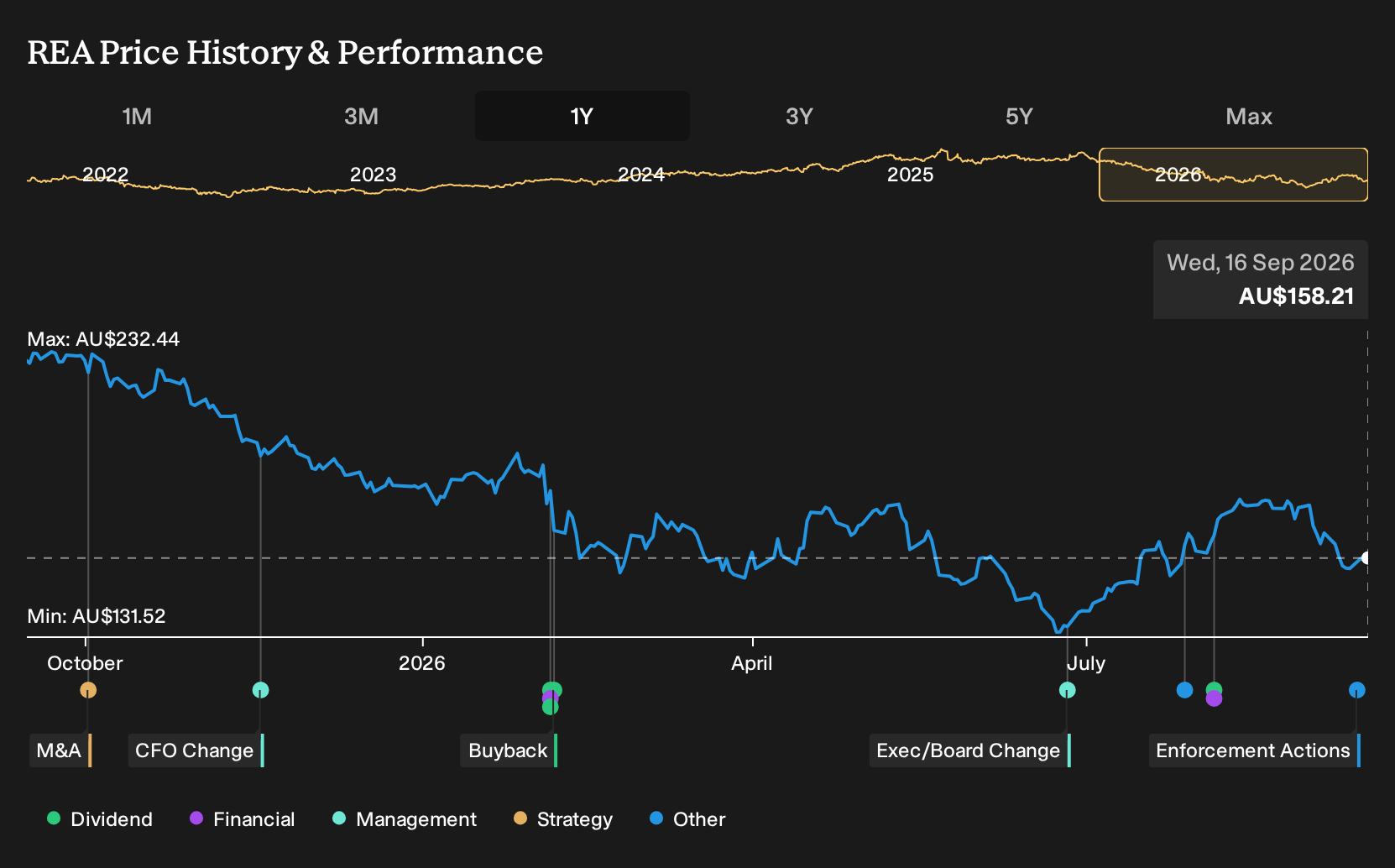Select the teal Management marker above CFO Change
This screenshot has width=1395, height=868.
[261, 690]
